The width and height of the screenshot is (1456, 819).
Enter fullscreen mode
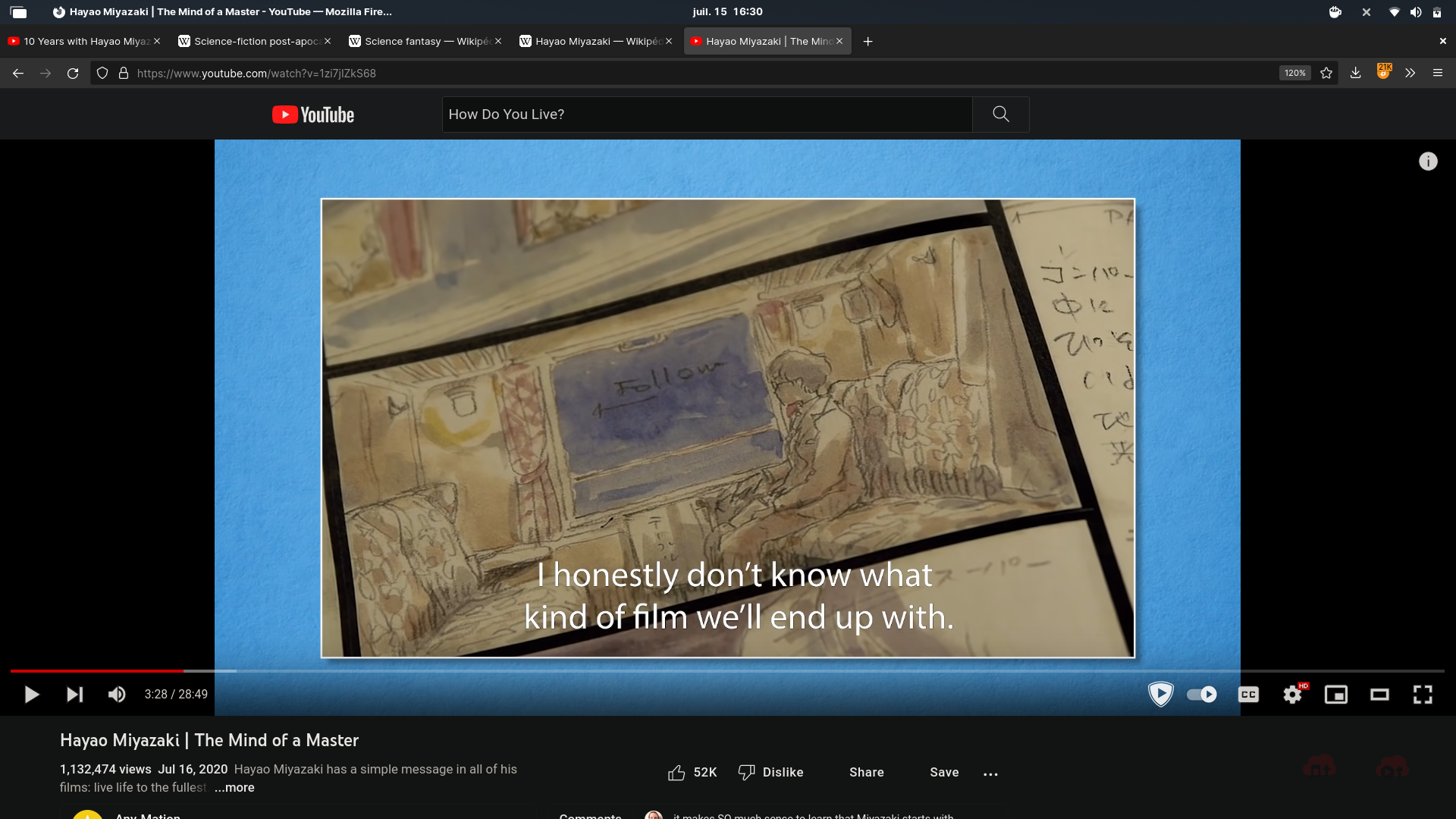pyautogui.click(x=1423, y=695)
